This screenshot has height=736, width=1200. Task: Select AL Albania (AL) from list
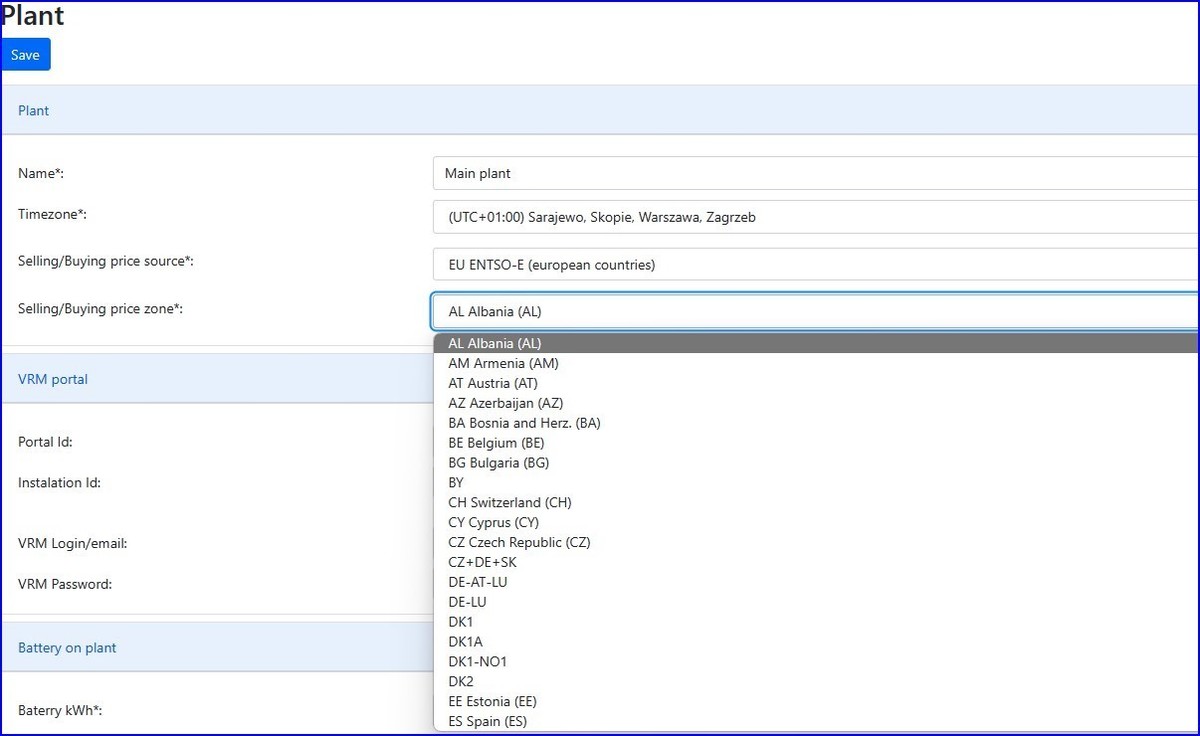(495, 343)
